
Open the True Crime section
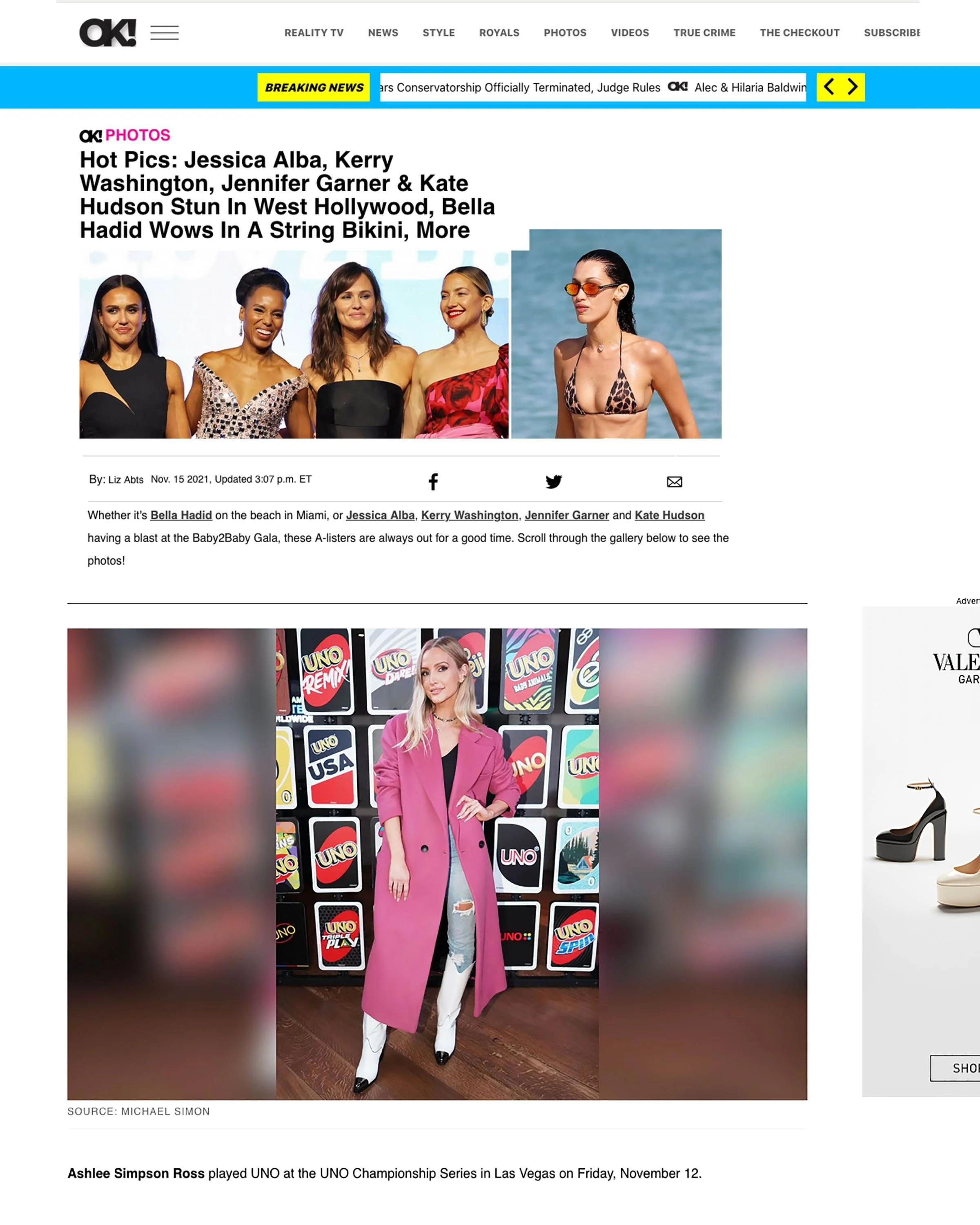pos(704,33)
